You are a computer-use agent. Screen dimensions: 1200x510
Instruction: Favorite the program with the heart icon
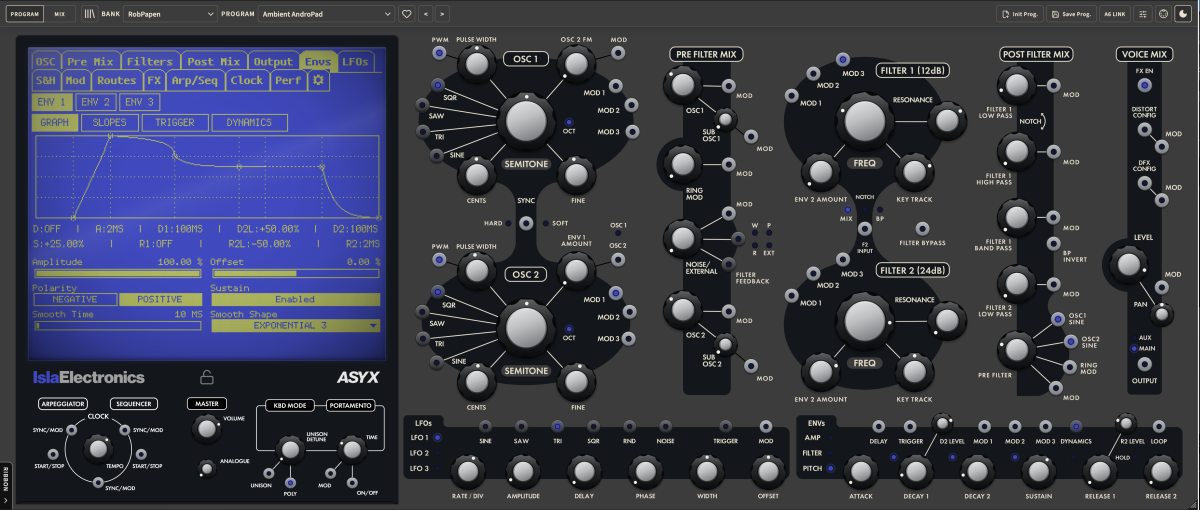pos(406,14)
